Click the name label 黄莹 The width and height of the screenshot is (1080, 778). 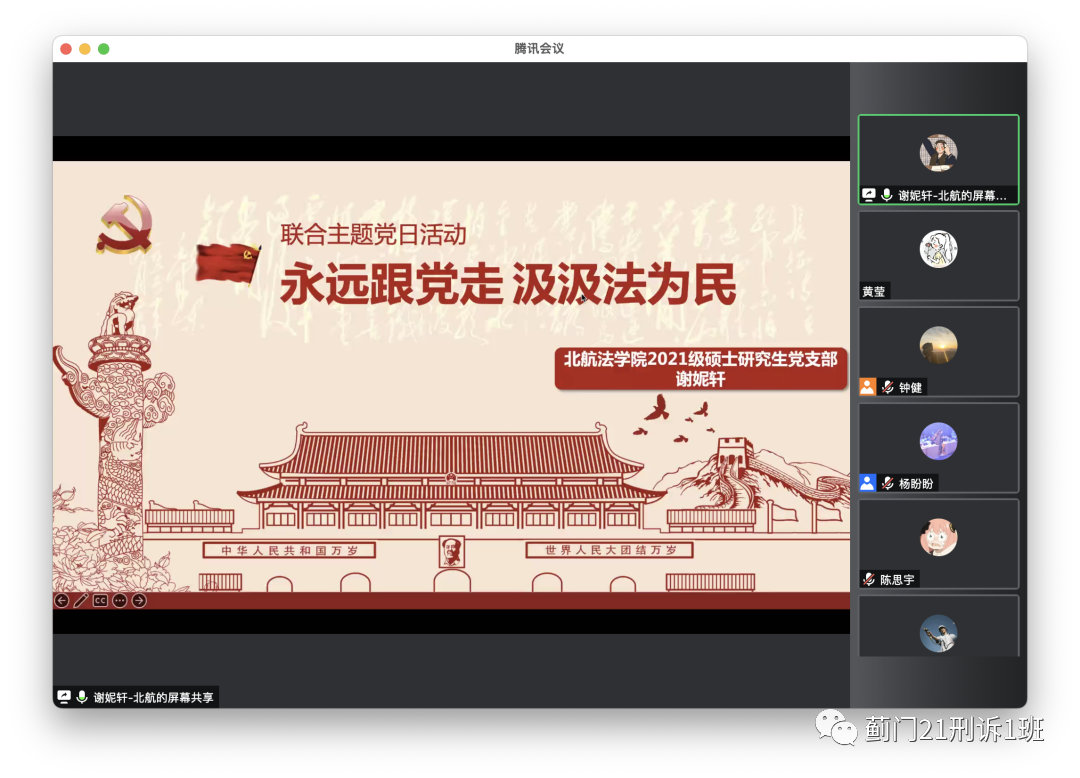click(874, 291)
